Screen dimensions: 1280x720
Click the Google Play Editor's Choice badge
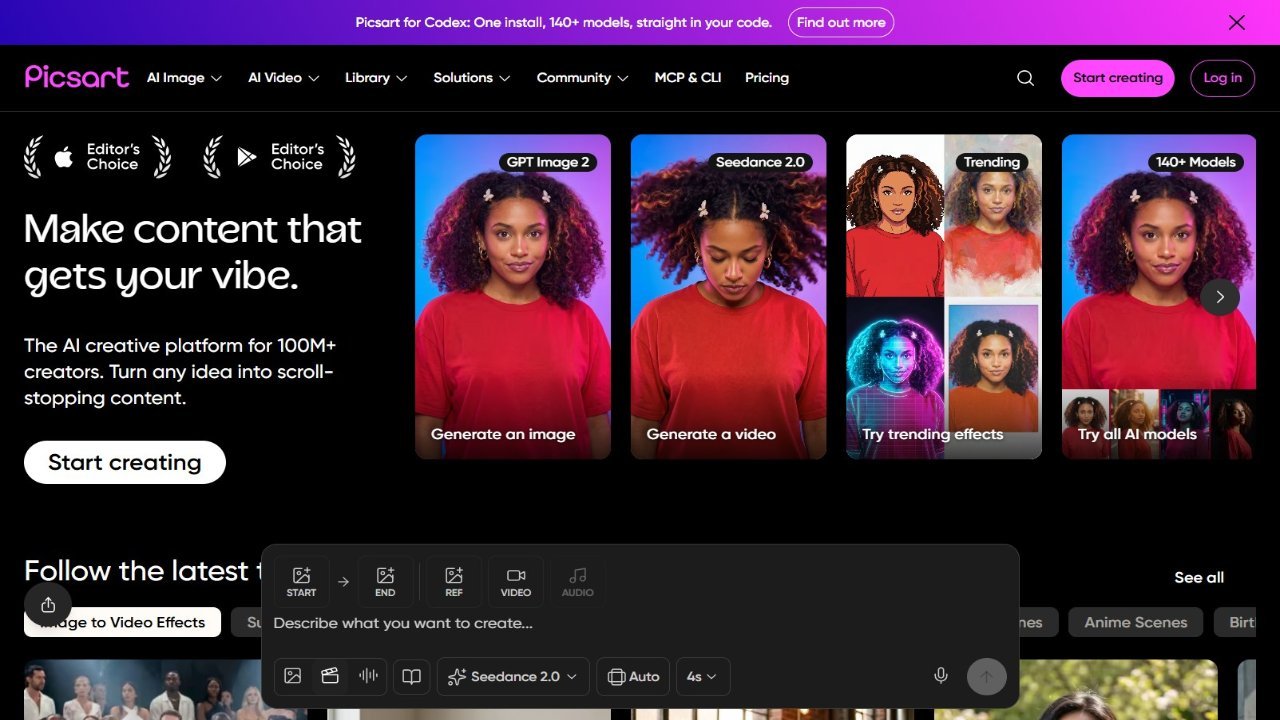(x=279, y=157)
